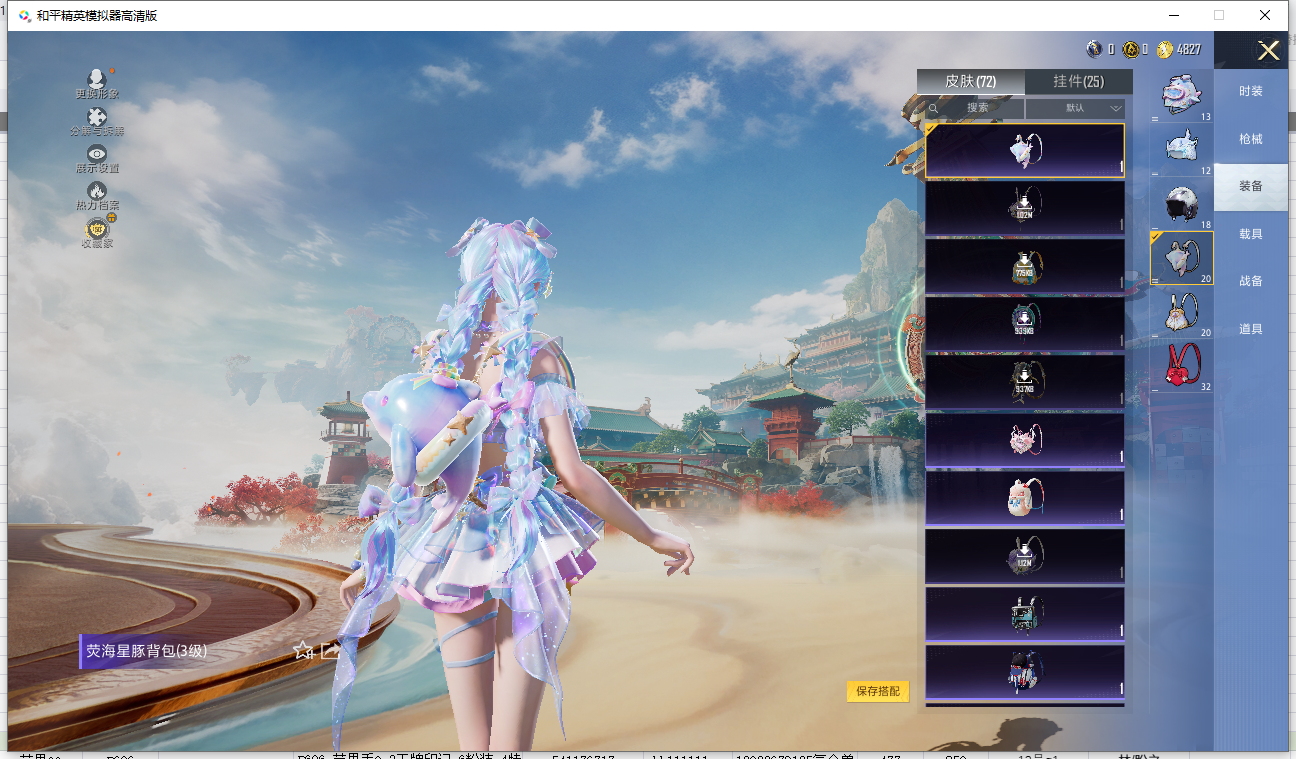
Task: Choose the equipment slot numbered 13
Action: [1182, 96]
